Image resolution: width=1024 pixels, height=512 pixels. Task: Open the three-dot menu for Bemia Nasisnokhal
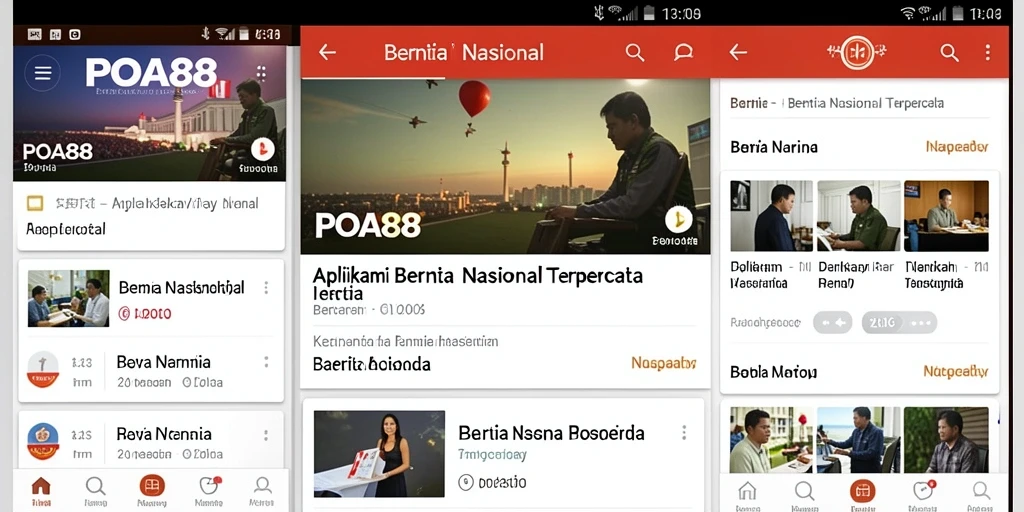point(266,287)
